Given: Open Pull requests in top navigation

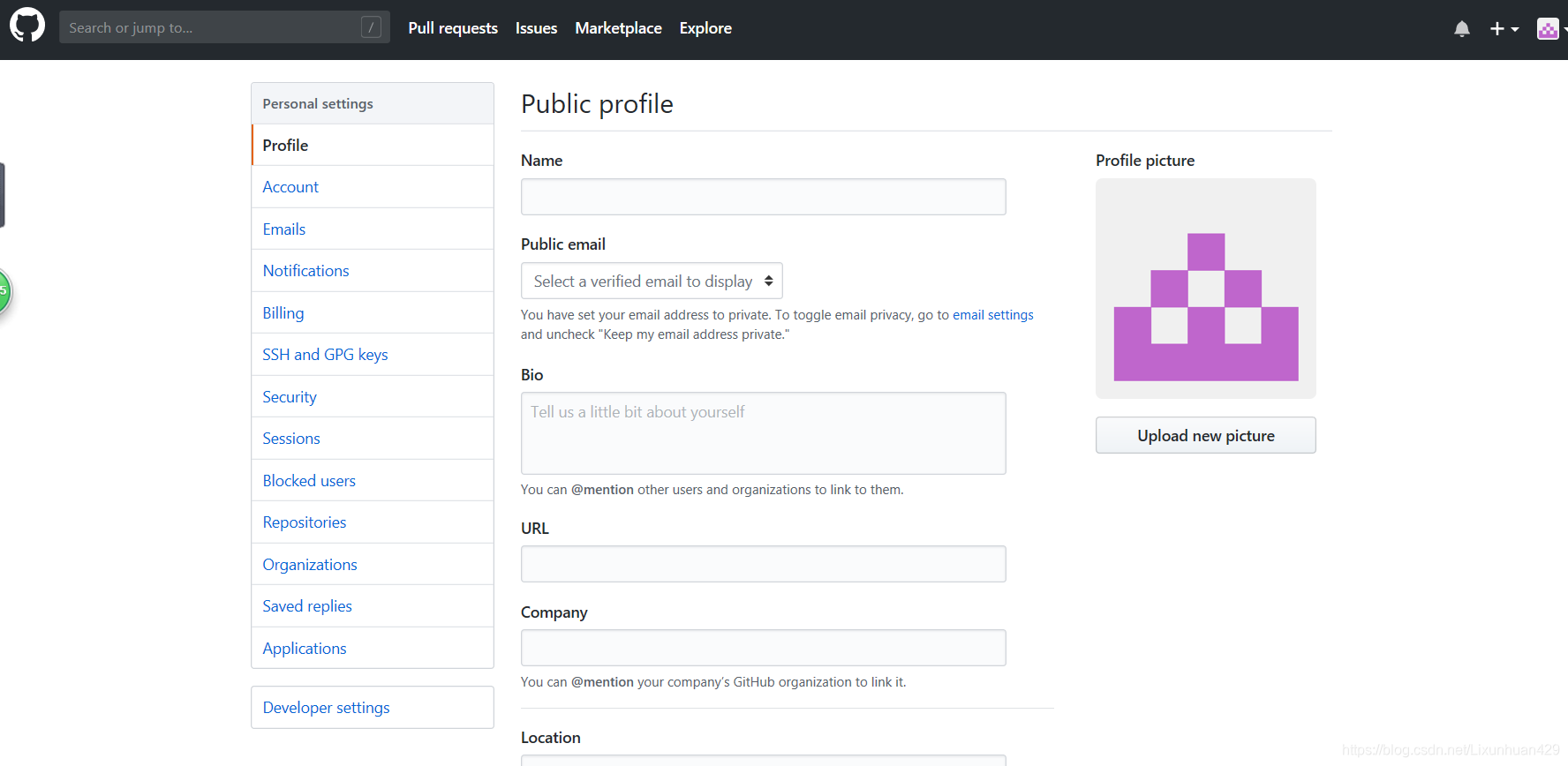Looking at the screenshot, I should (x=453, y=28).
